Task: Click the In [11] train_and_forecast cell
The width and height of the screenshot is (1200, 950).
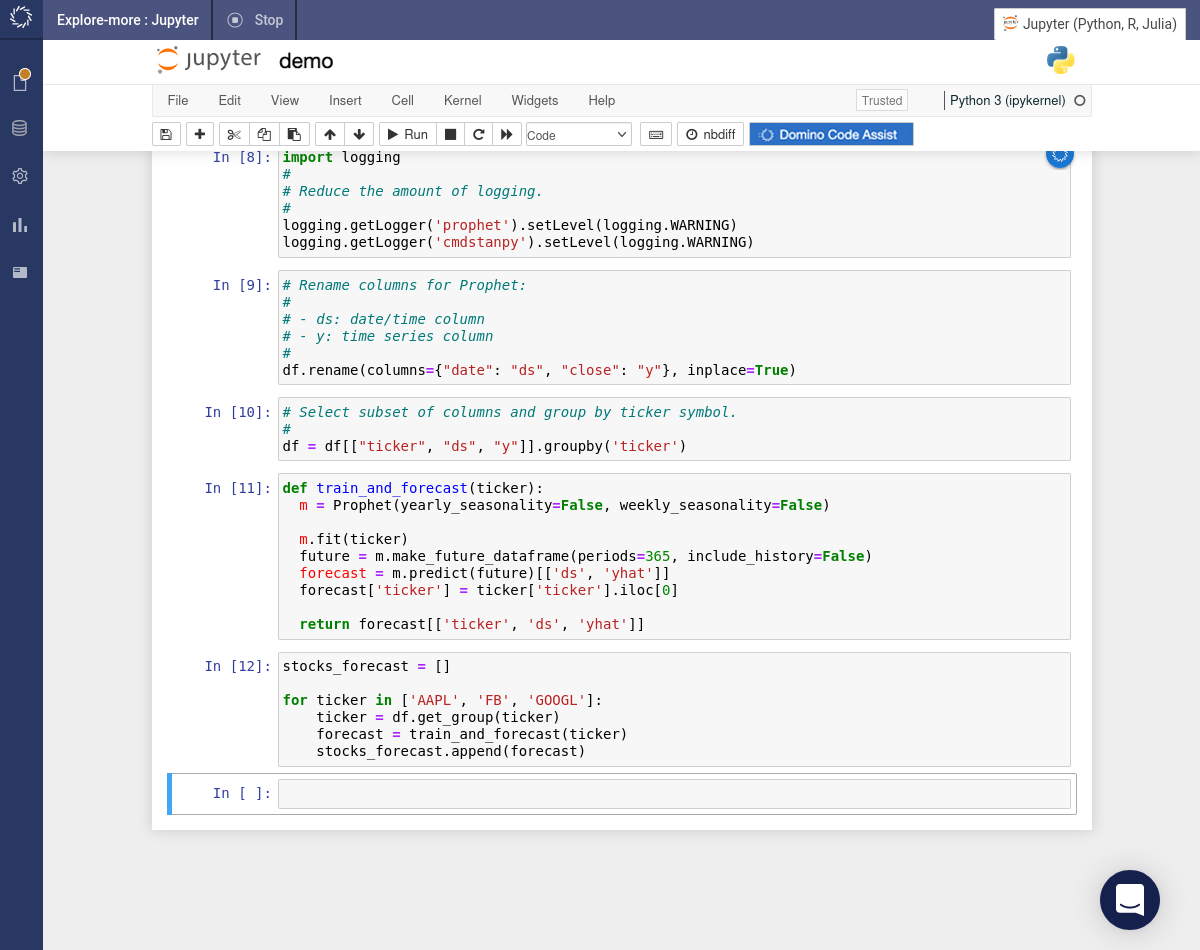Action: pyautogui.click(x=674, y=556)
